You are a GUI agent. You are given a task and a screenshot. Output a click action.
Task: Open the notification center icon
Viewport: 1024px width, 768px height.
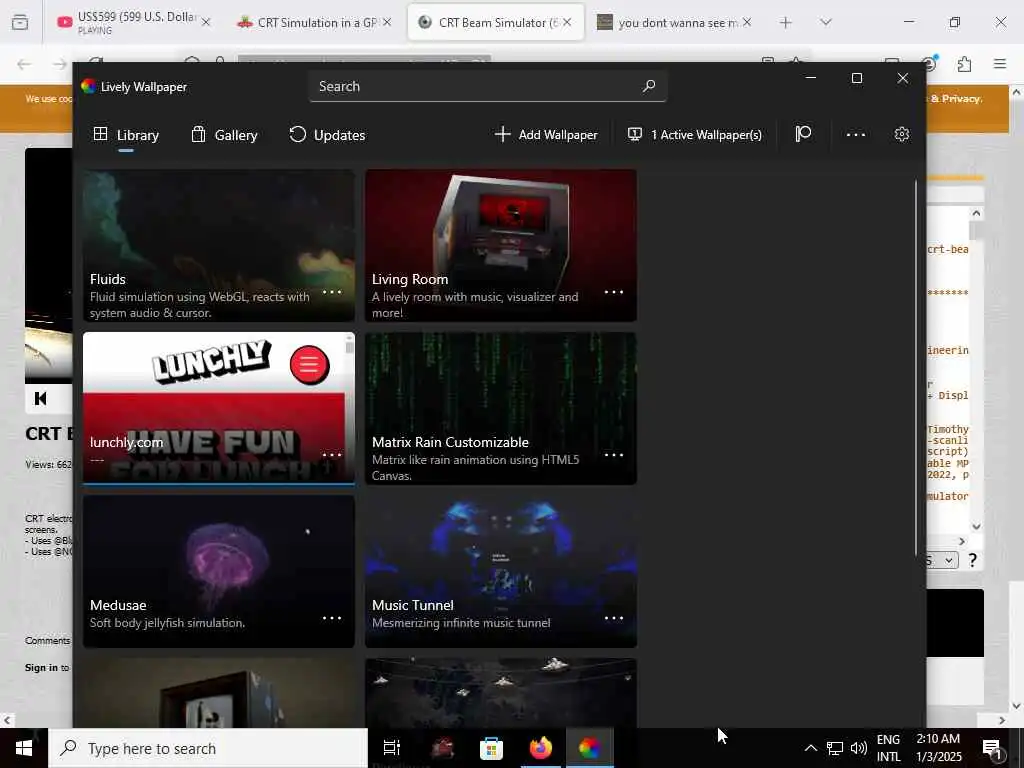992,748
